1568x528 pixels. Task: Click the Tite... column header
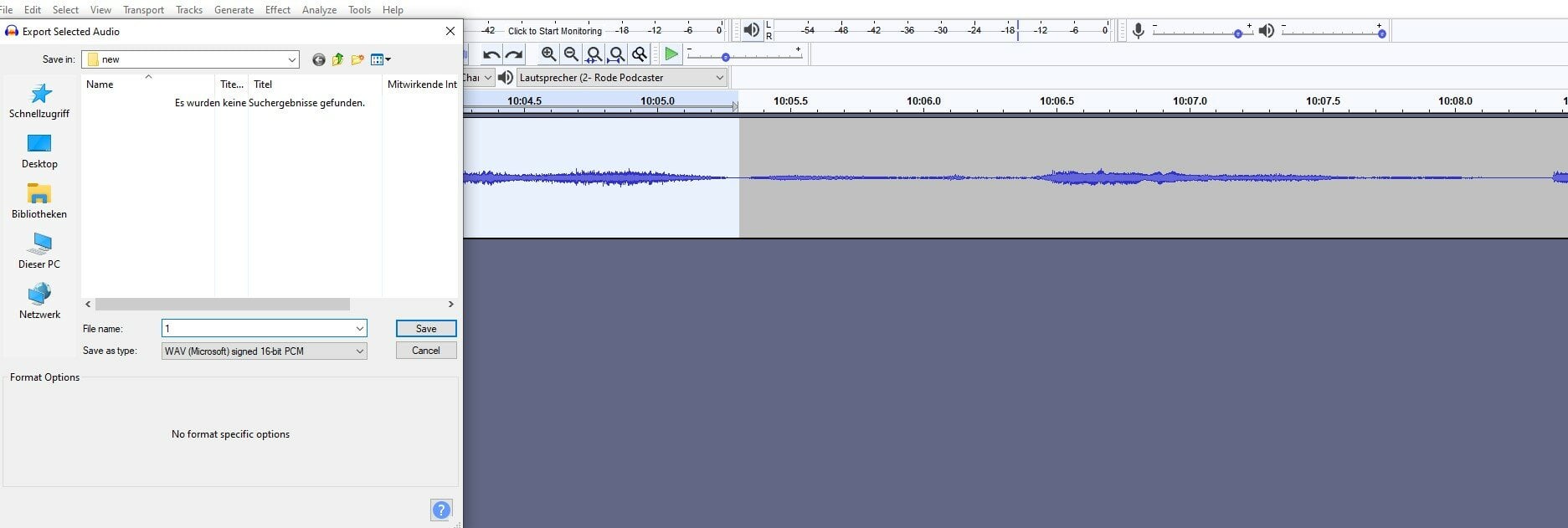232,85
